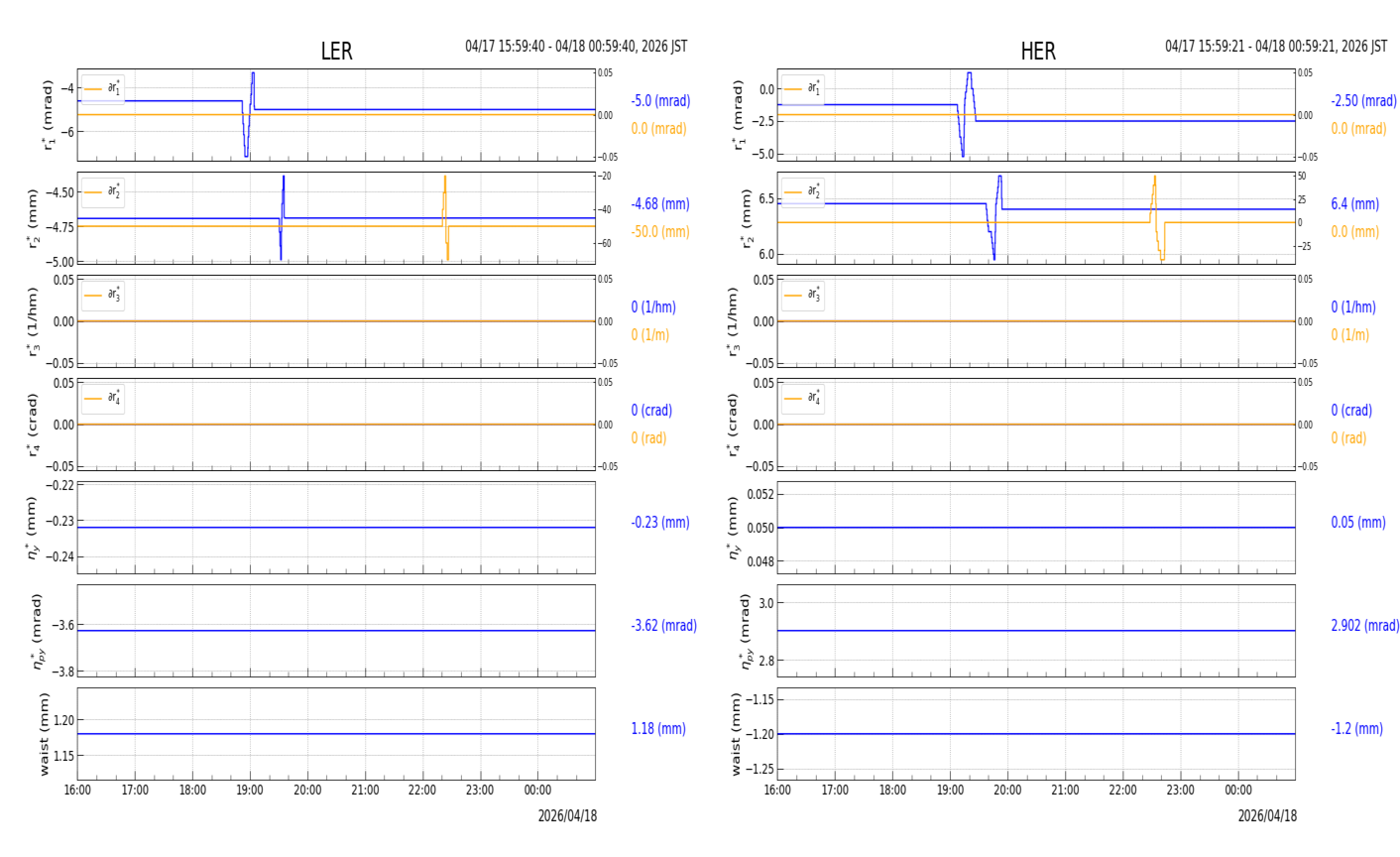Click the ∂r2* legend in the HER plot

803,191
